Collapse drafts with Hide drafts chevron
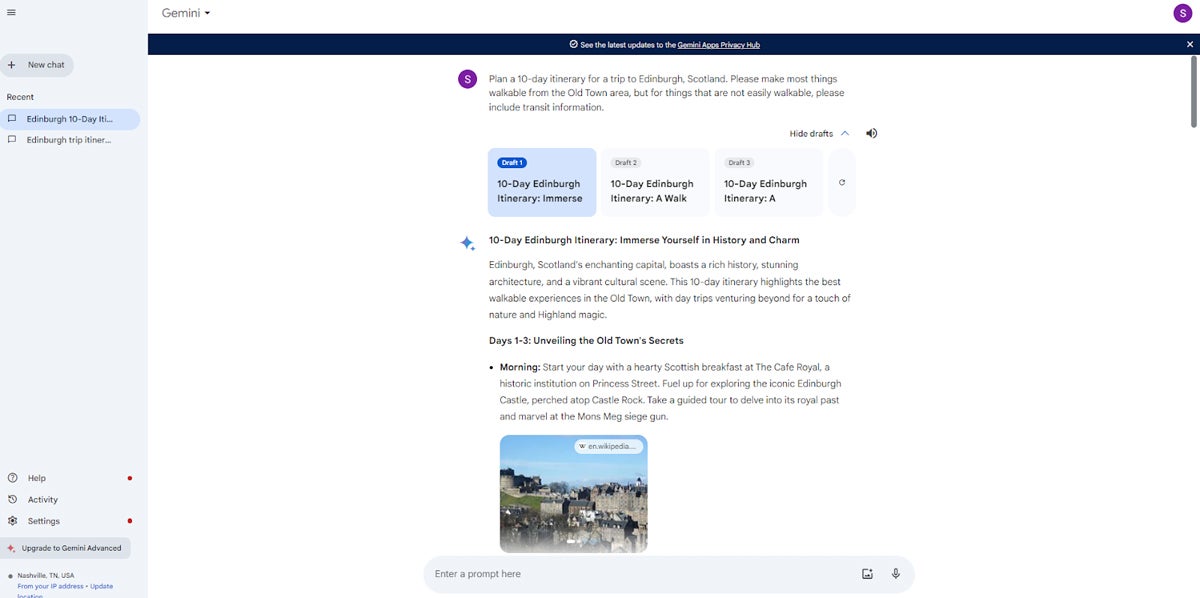The height and width of the screenshot is (598, 1200). [x=845, y=133]
